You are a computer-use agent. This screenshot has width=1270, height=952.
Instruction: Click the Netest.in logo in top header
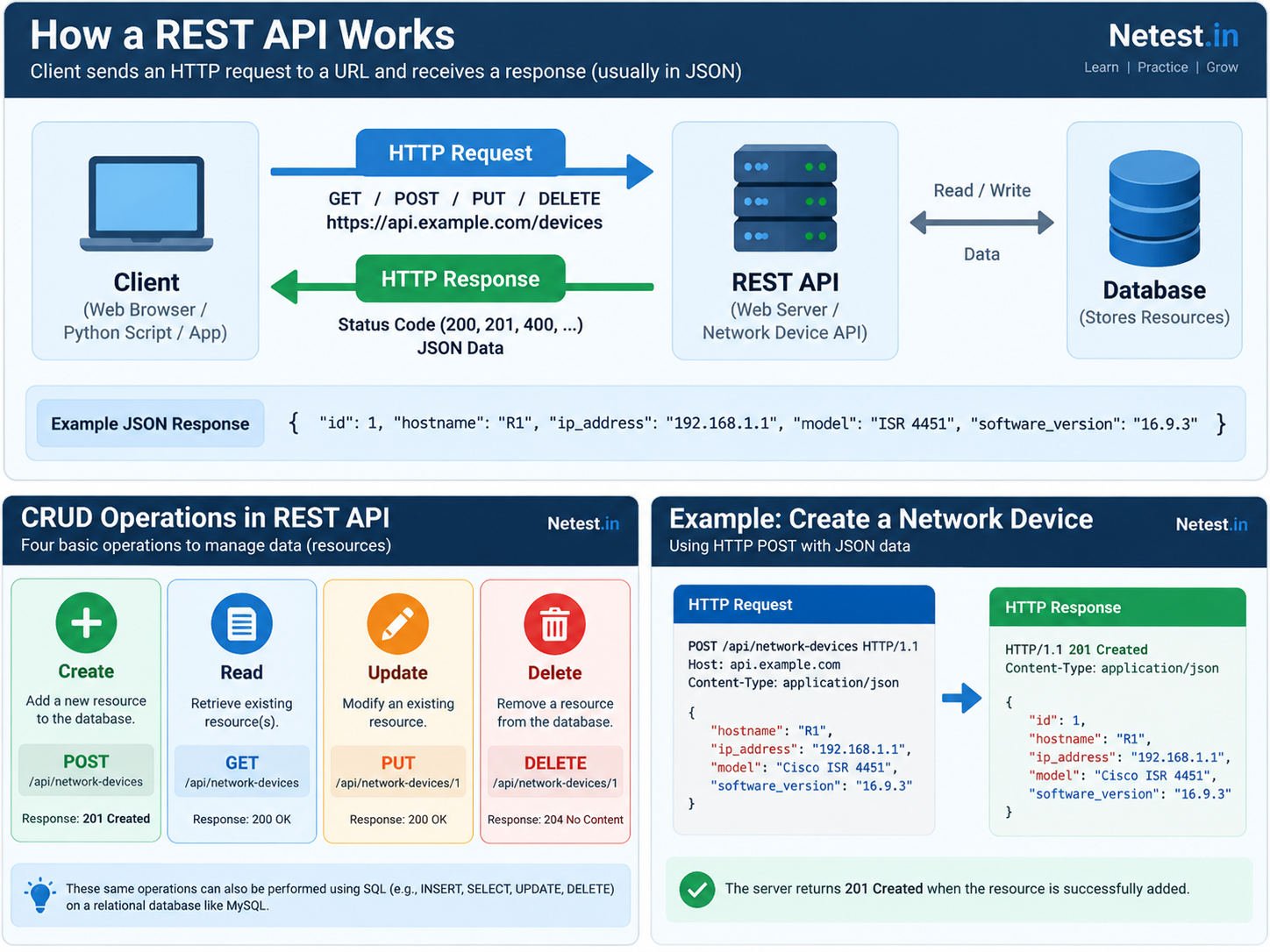pos(1173,36)
